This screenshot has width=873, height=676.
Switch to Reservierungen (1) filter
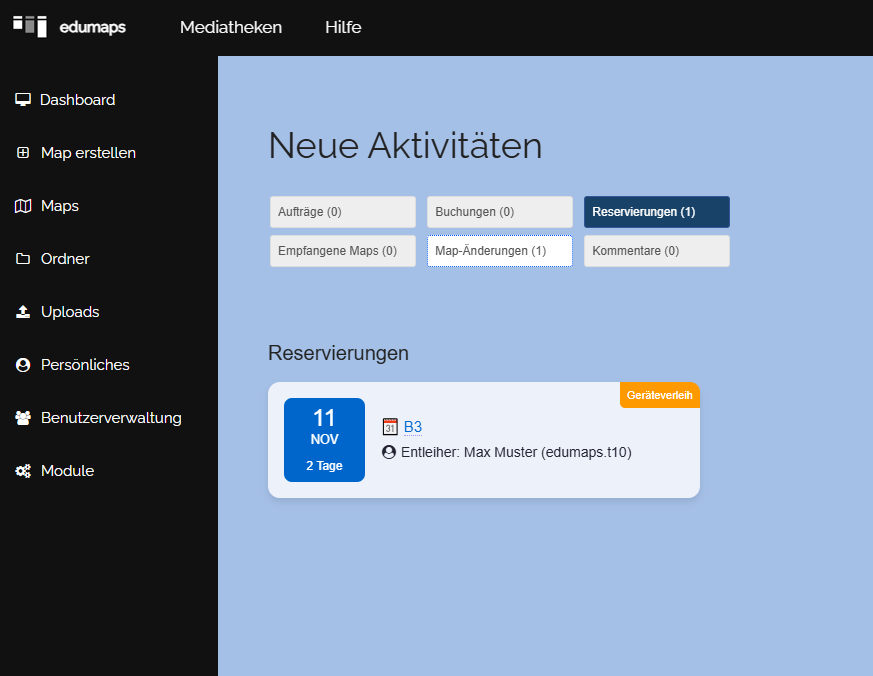(656, 212)
